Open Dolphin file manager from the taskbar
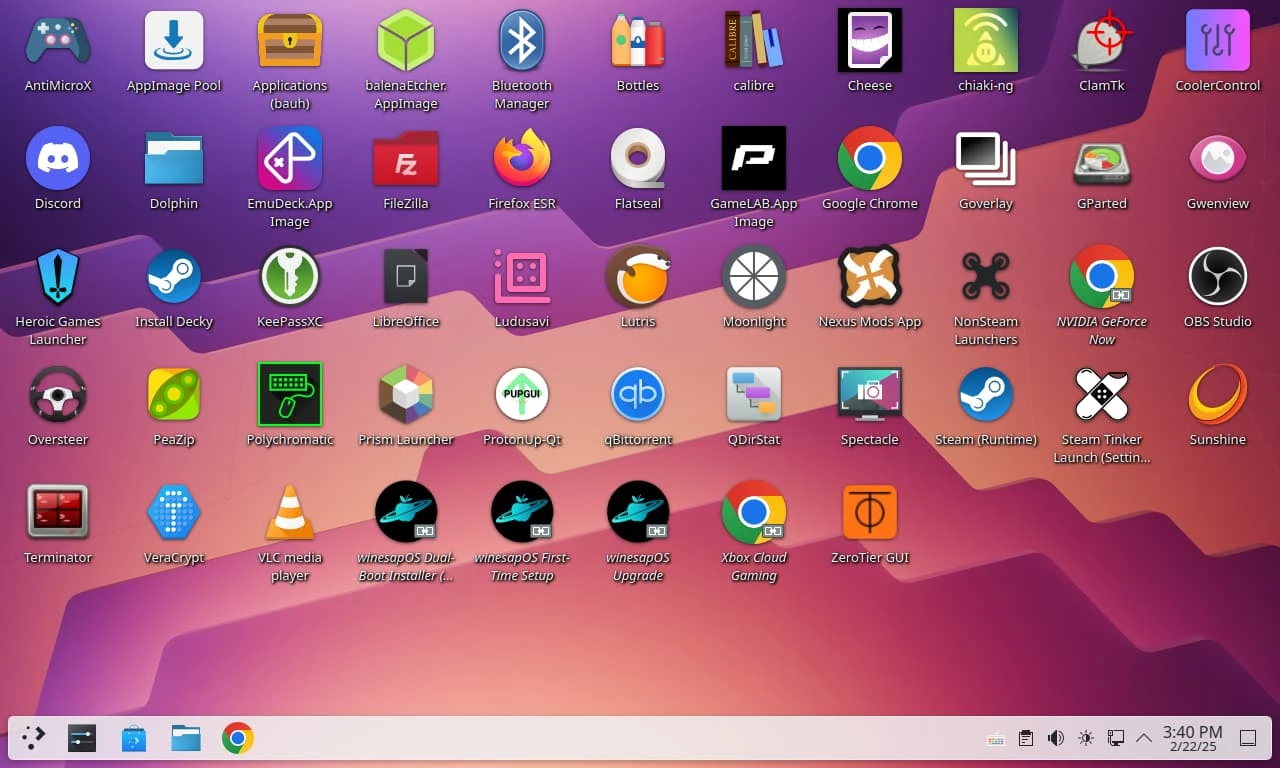Viewport: 1280px width, 768px height. click(186, 738)
